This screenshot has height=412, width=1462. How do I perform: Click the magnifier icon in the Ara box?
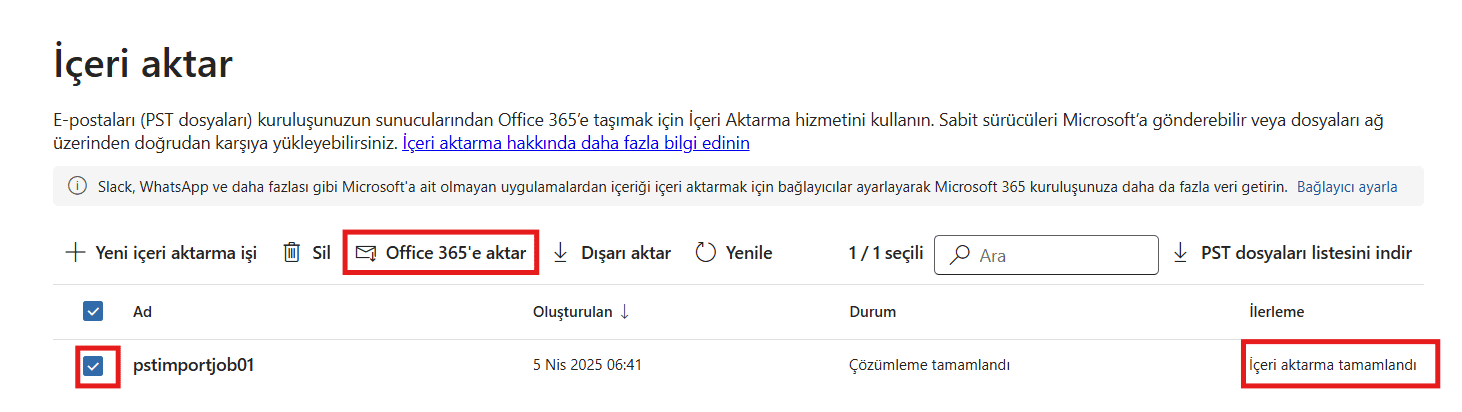959,255
